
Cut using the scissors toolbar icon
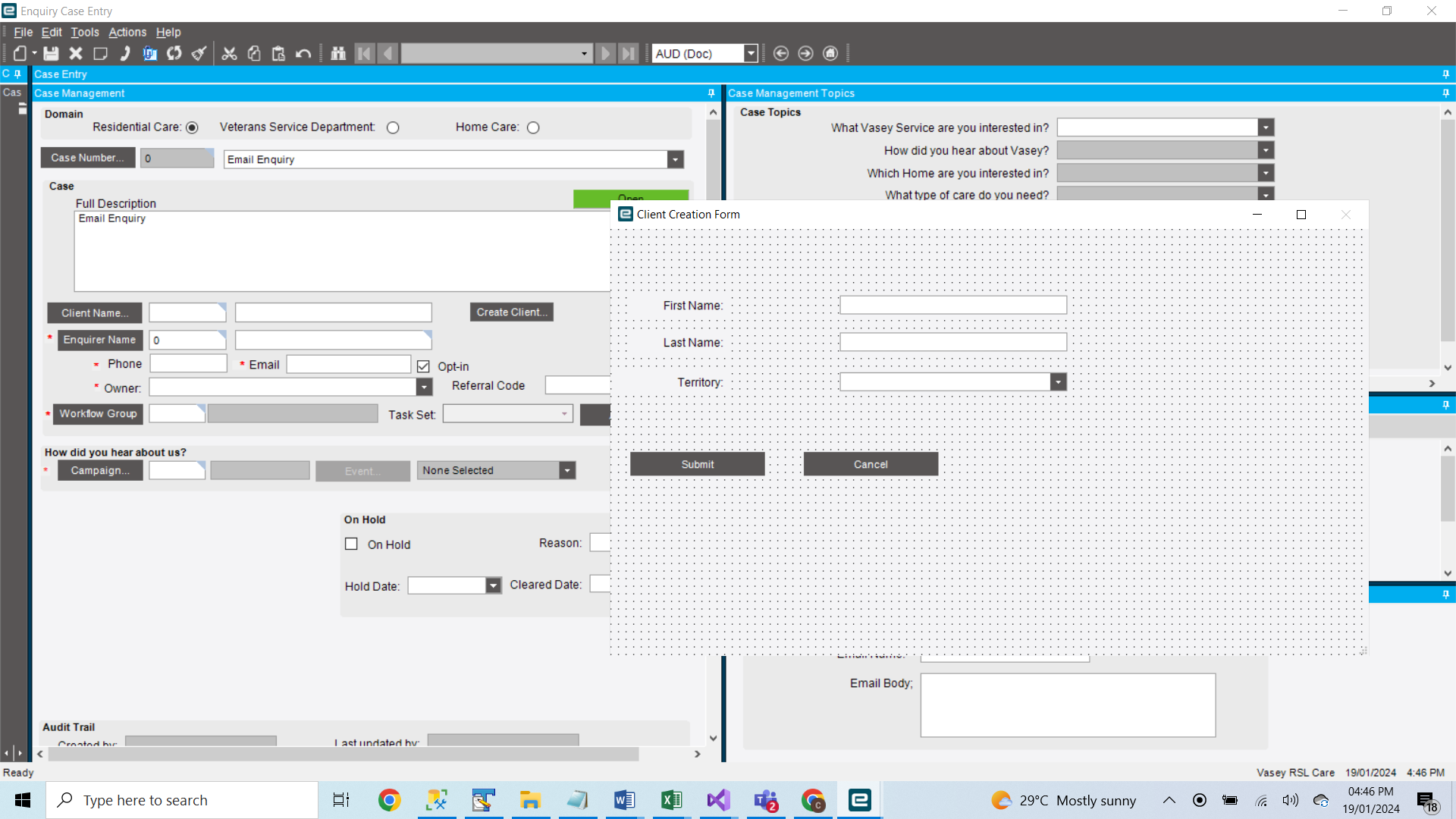tap(229, 53)
